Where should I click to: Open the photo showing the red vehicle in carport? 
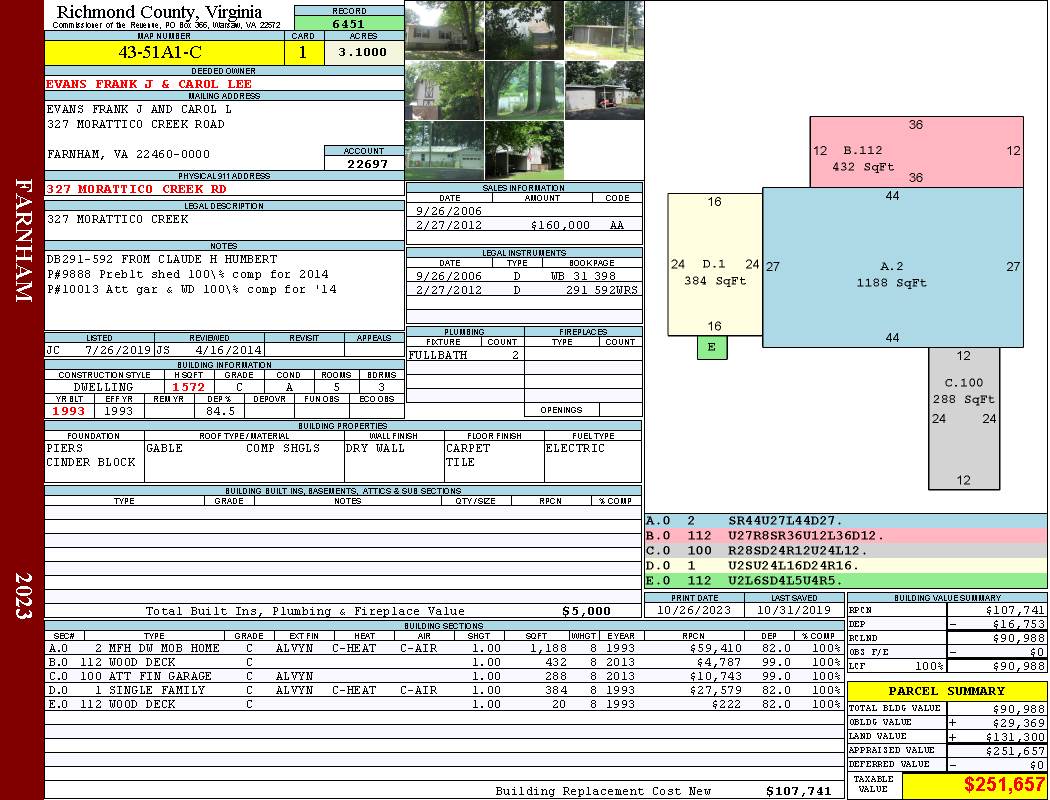coord(604,90)
